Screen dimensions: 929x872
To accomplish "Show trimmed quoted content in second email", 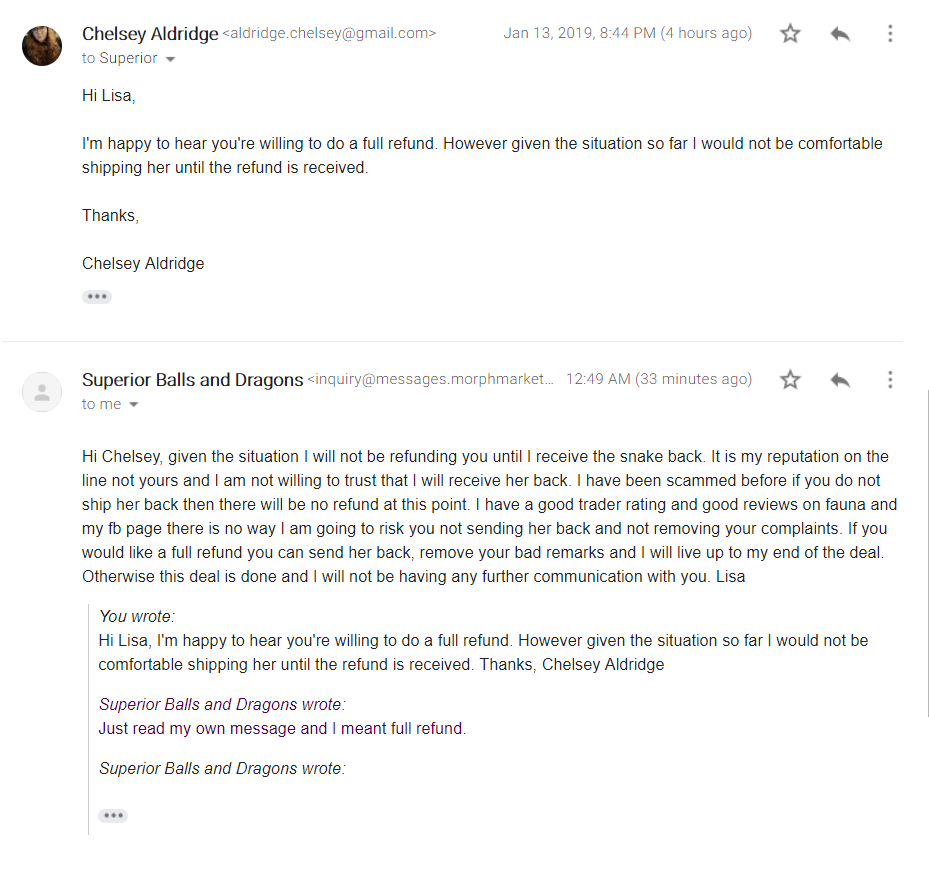I will [x=113, y=816].
